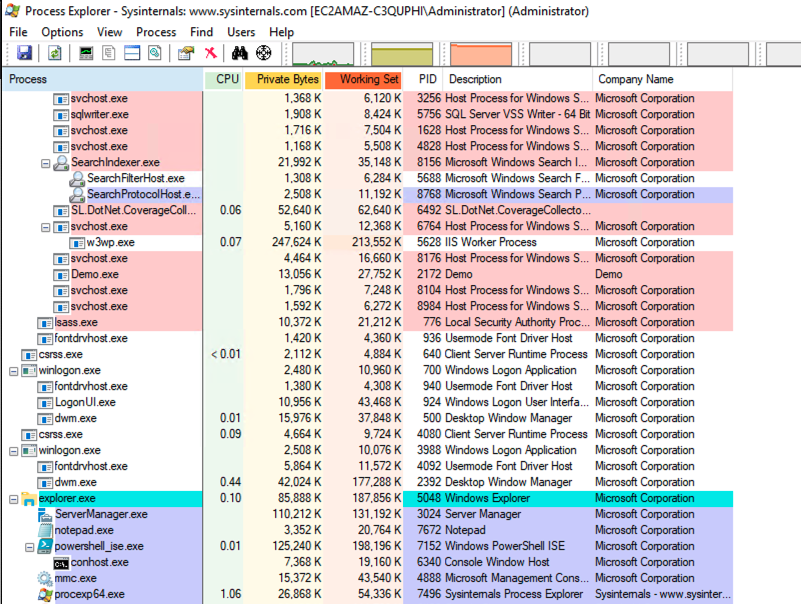Select the sqlwriter.exe process row
Image resolution: width=801 pixels, height=604 pixels.
(367, 114)
